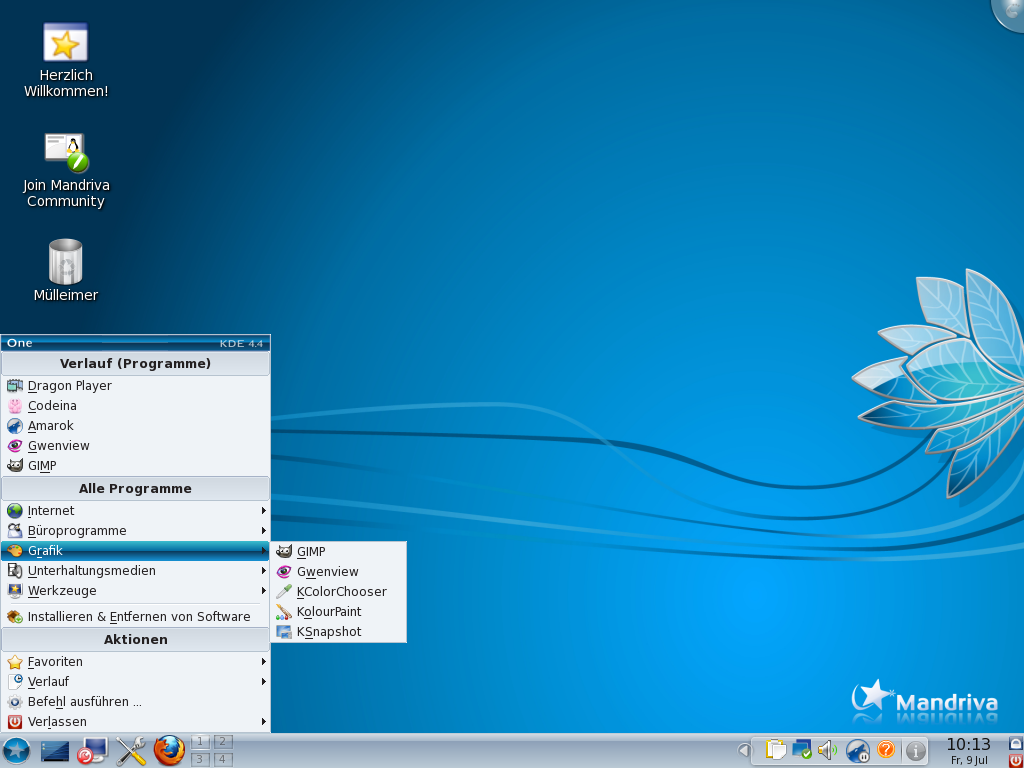Switch to virtual desktop 4 in pager
Screen dimensions: 1024x768
(x=223, y=759)
